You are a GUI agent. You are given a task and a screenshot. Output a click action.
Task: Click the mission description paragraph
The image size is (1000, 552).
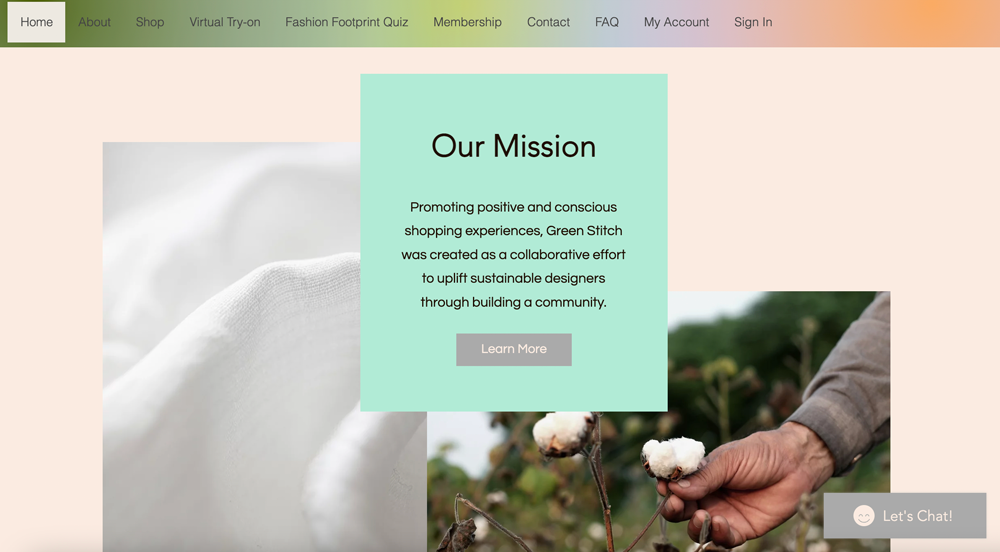pyautogui.click(x=513, y=254)
